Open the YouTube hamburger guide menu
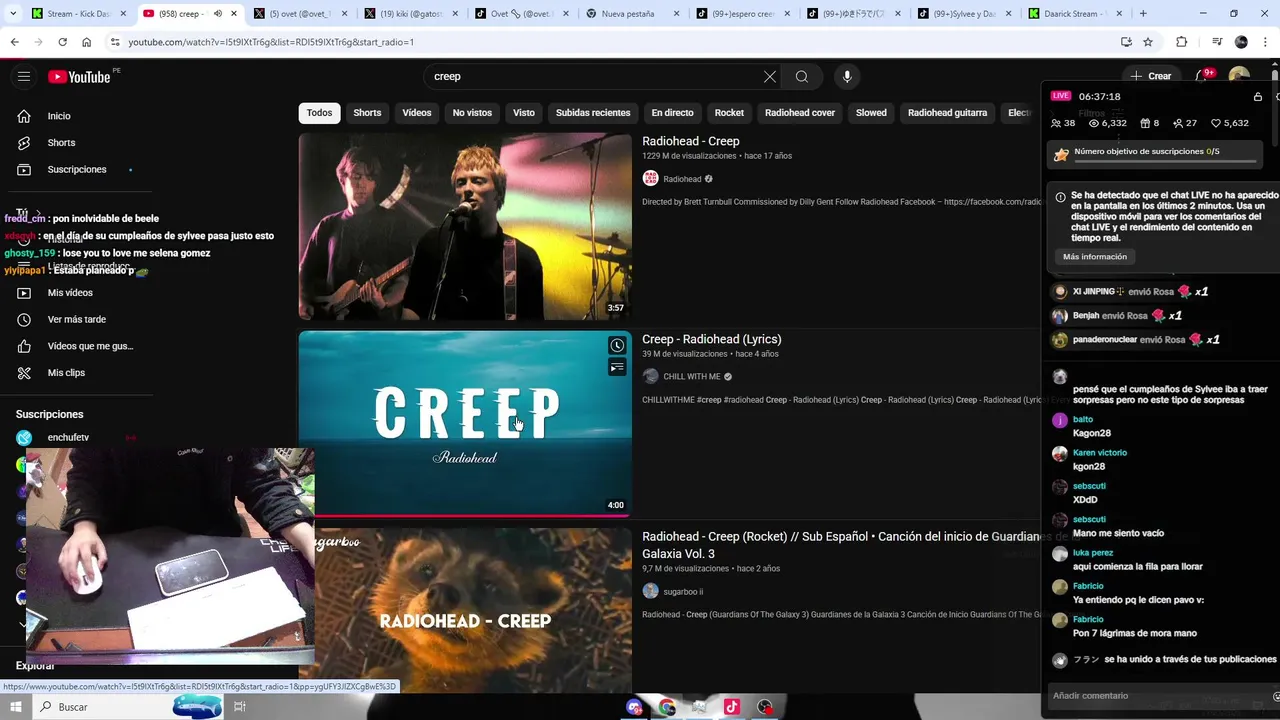The image size is (1280, 720). pyautogui.click(x=24, y=77)
